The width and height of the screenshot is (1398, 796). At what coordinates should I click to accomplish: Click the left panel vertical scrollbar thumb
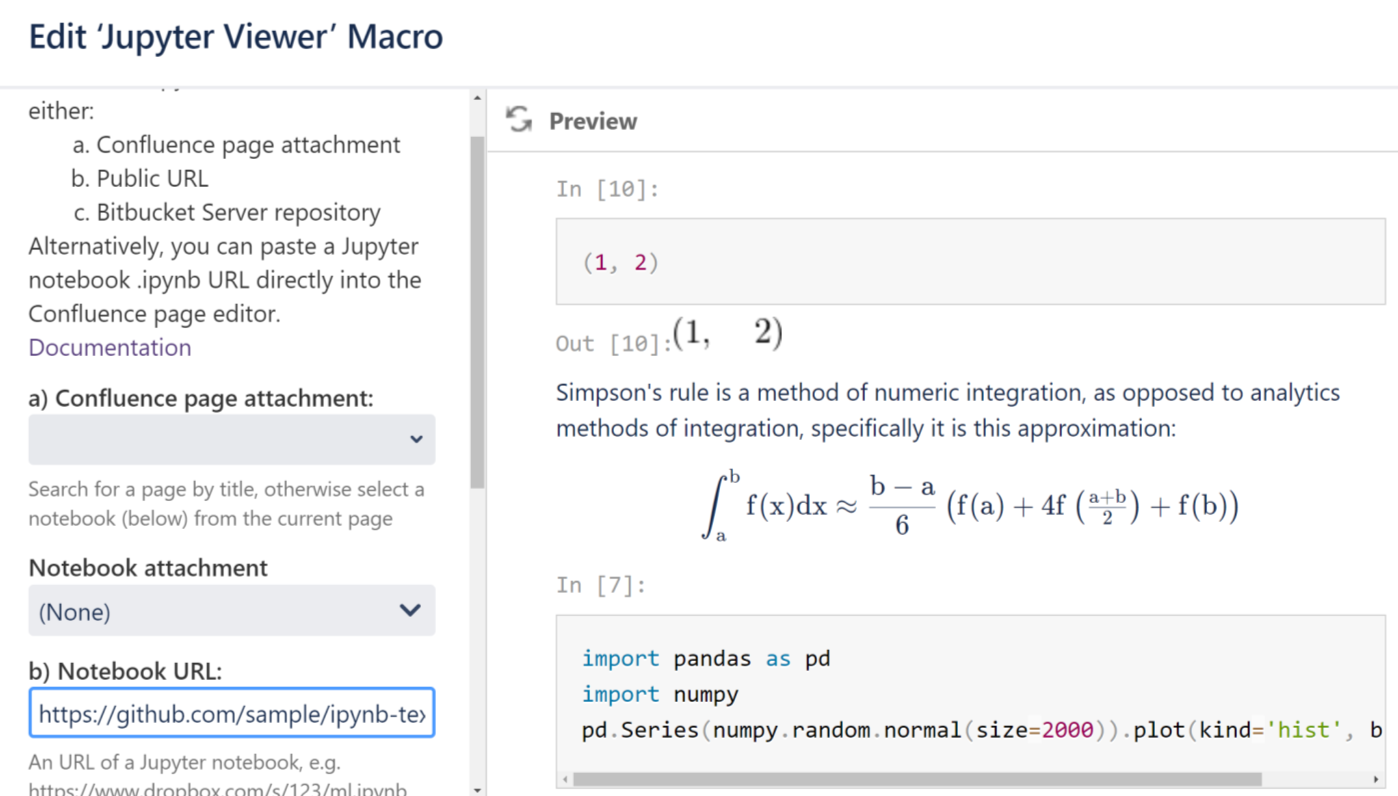(477, 310)
